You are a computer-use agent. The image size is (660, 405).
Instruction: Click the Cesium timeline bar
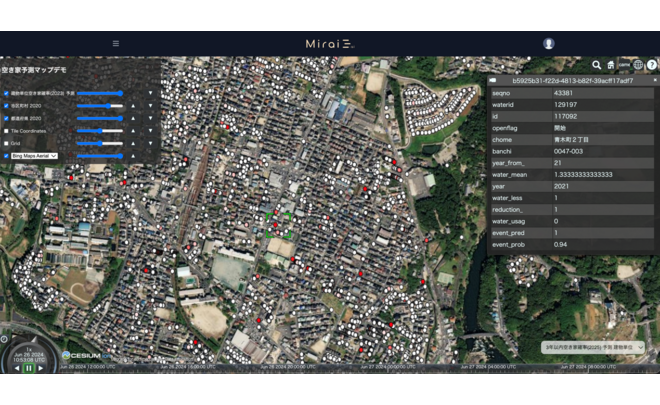tap(350, 367)
